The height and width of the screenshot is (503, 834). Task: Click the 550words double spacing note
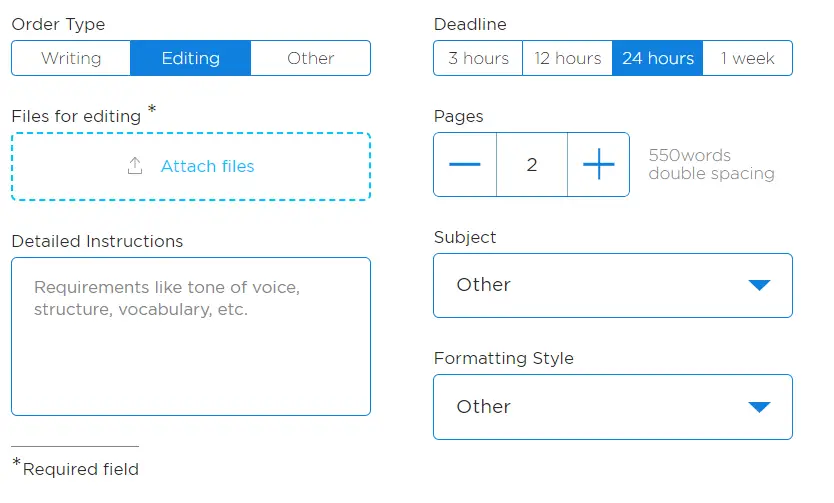[711, 164]
